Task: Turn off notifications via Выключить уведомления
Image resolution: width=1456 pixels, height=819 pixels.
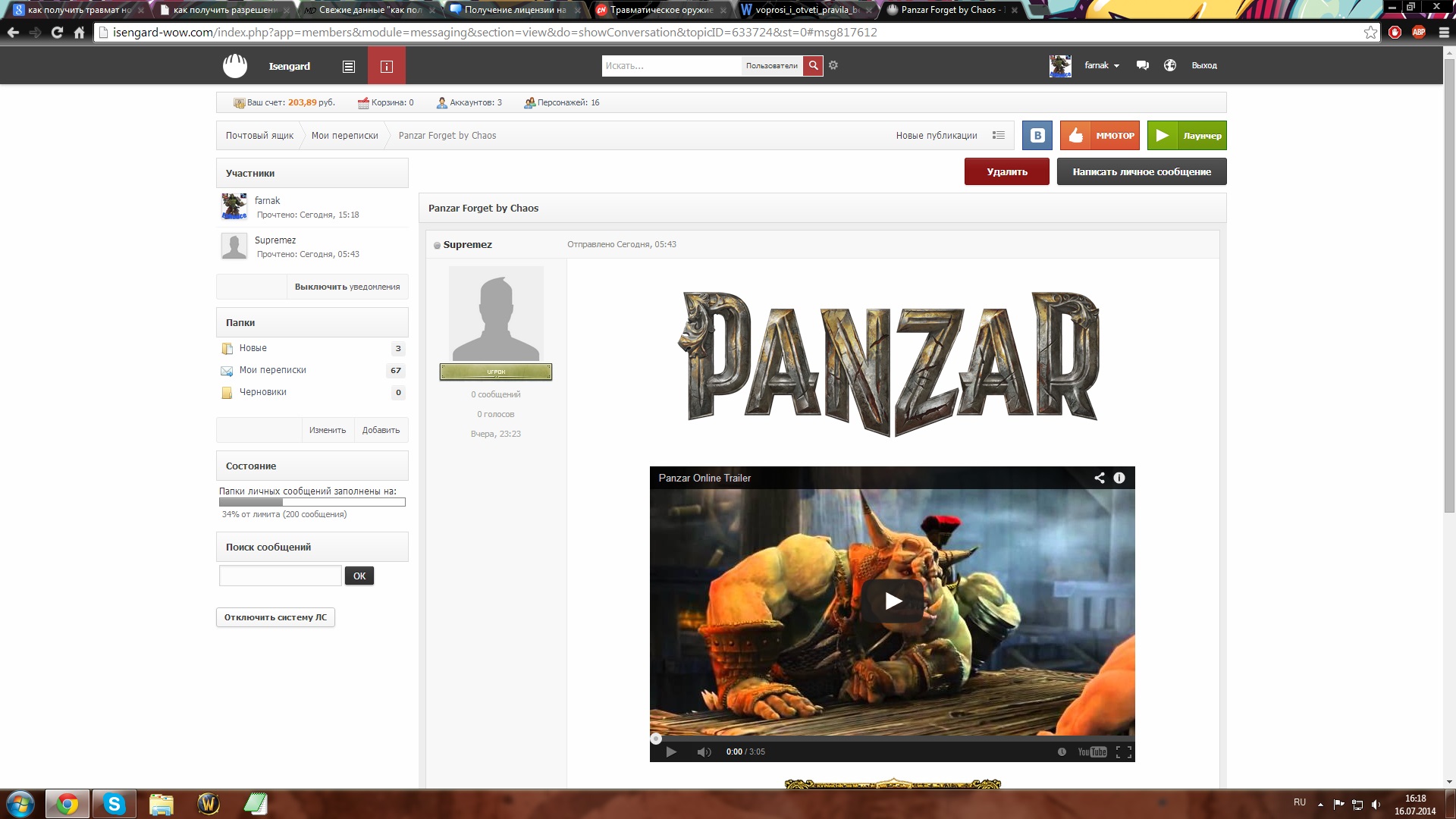Action: click(347, 287)
